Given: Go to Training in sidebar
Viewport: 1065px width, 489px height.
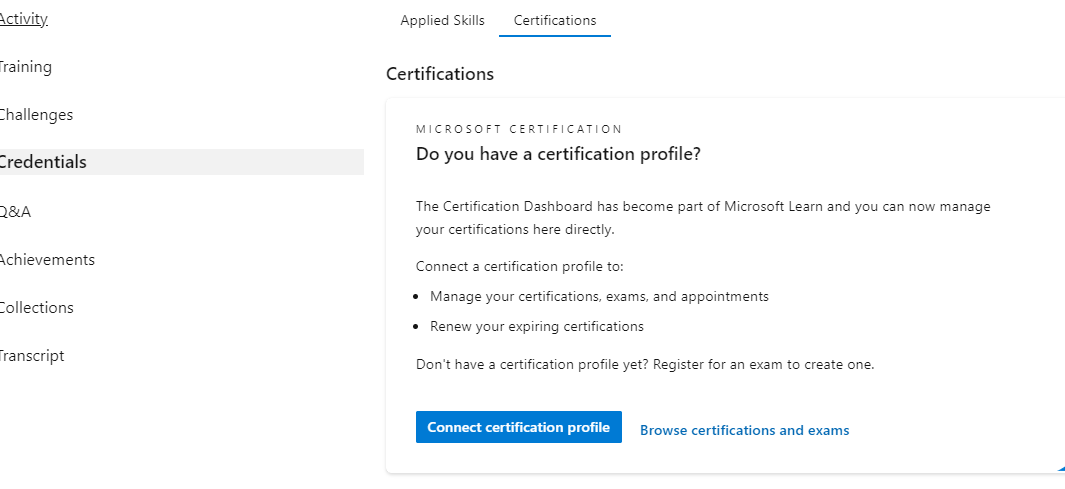Looking at the screenshot, I should tap(25, 67).
